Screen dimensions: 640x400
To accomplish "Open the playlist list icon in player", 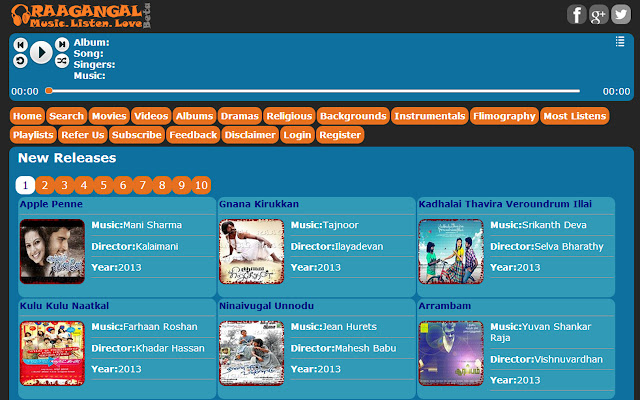I will [x=620, y=41].
